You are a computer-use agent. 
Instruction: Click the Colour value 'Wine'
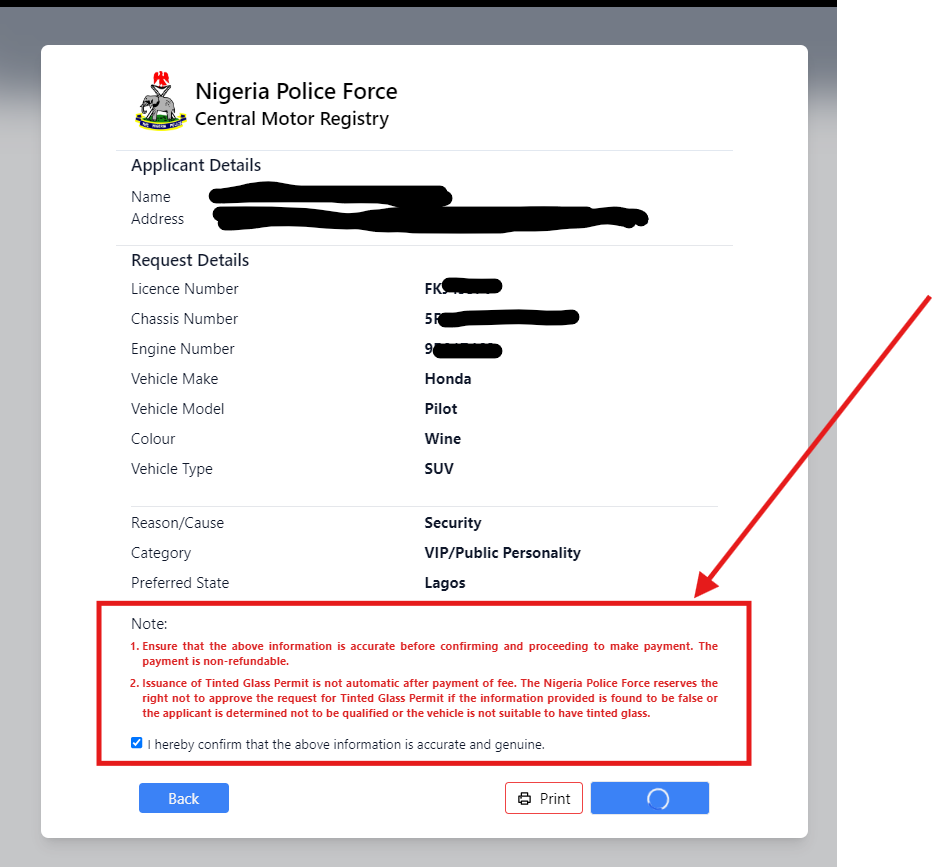click(x=443, y=439)
